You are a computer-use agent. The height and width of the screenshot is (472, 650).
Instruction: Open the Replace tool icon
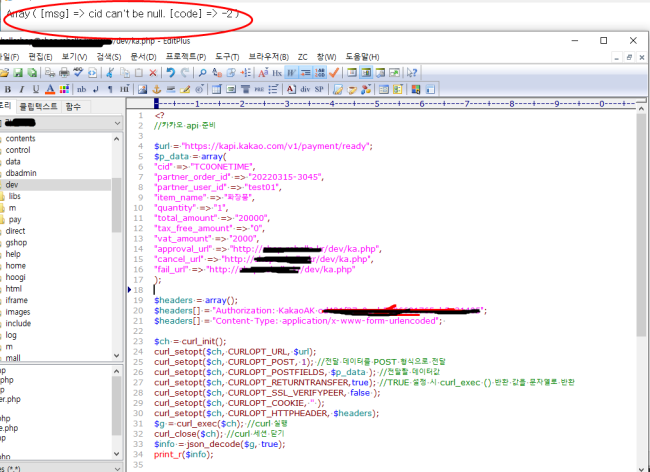point(217,73)
